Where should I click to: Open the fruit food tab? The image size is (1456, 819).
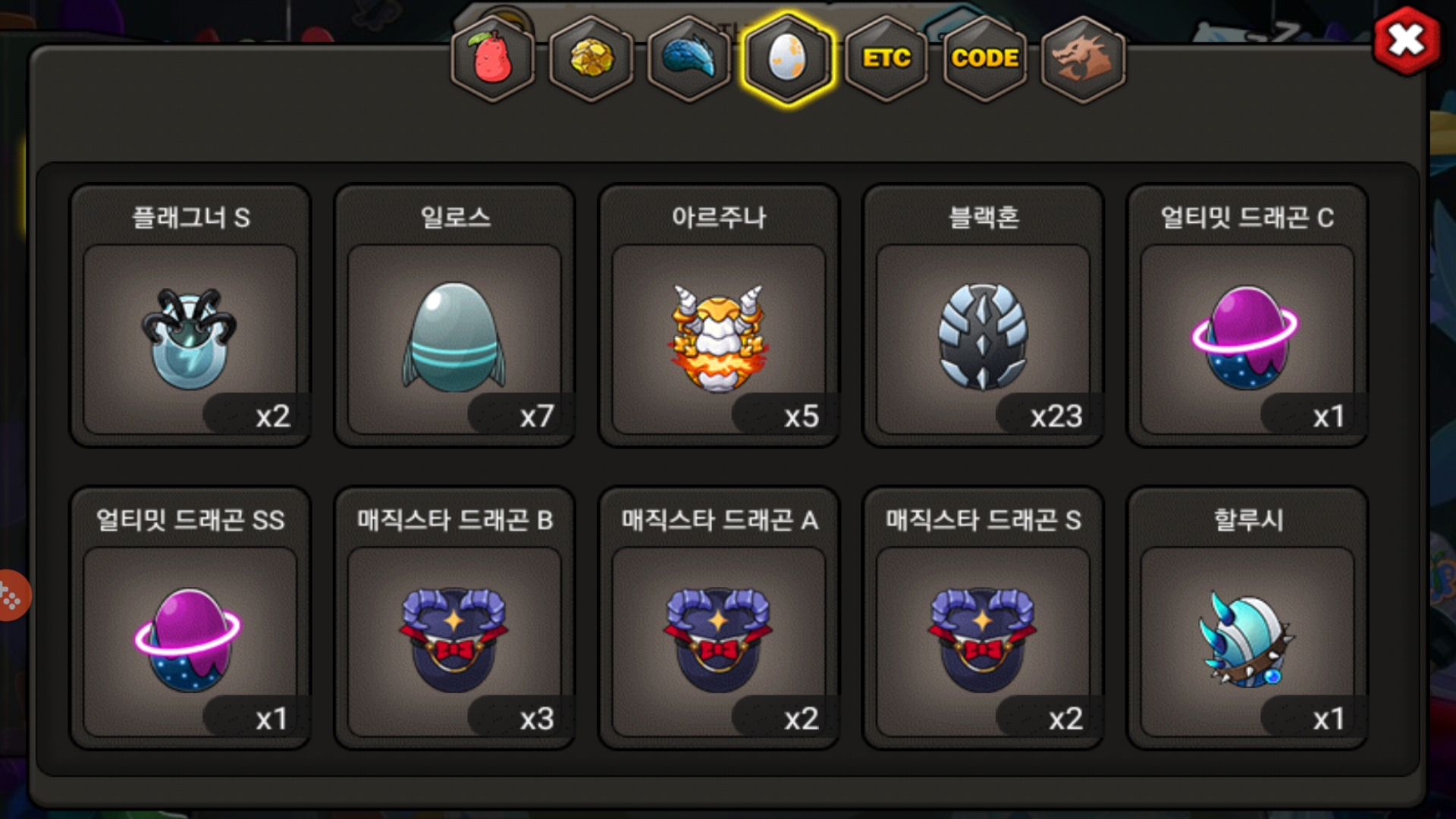click(493, 58)
